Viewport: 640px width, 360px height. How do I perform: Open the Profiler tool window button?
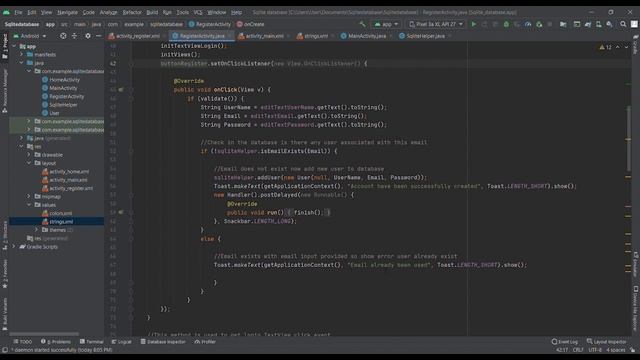click(x=205, y=342)
